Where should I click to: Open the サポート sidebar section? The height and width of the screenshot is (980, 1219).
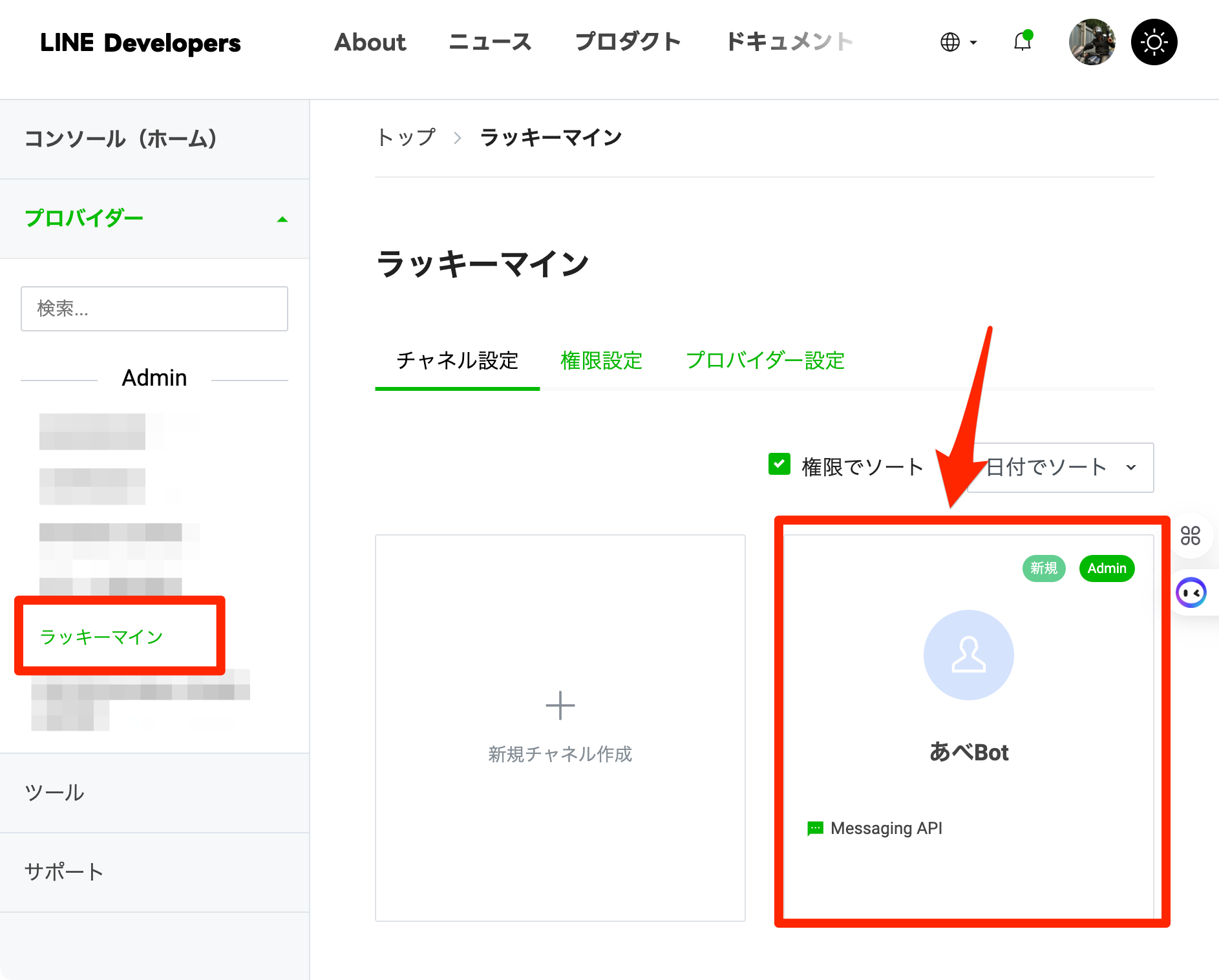coord(154,872)
